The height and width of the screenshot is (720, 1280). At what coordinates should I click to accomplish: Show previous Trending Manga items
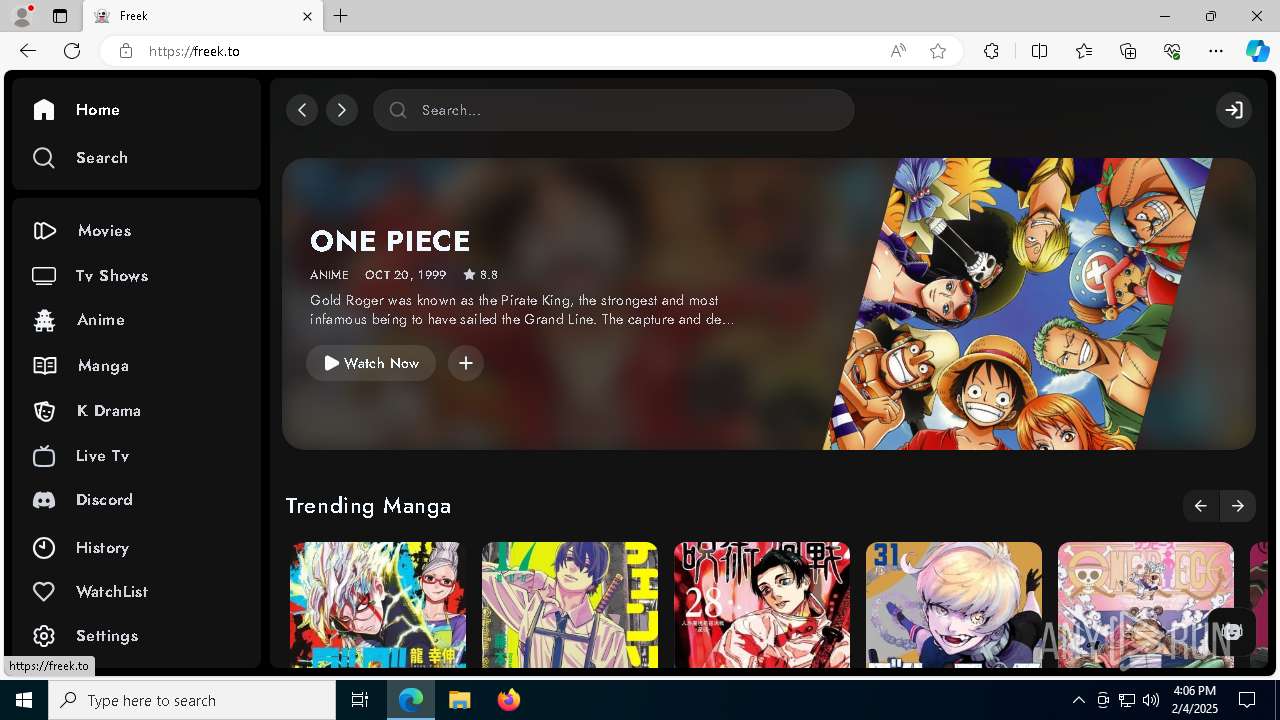pyautogui.click(x=1200, y=506)
